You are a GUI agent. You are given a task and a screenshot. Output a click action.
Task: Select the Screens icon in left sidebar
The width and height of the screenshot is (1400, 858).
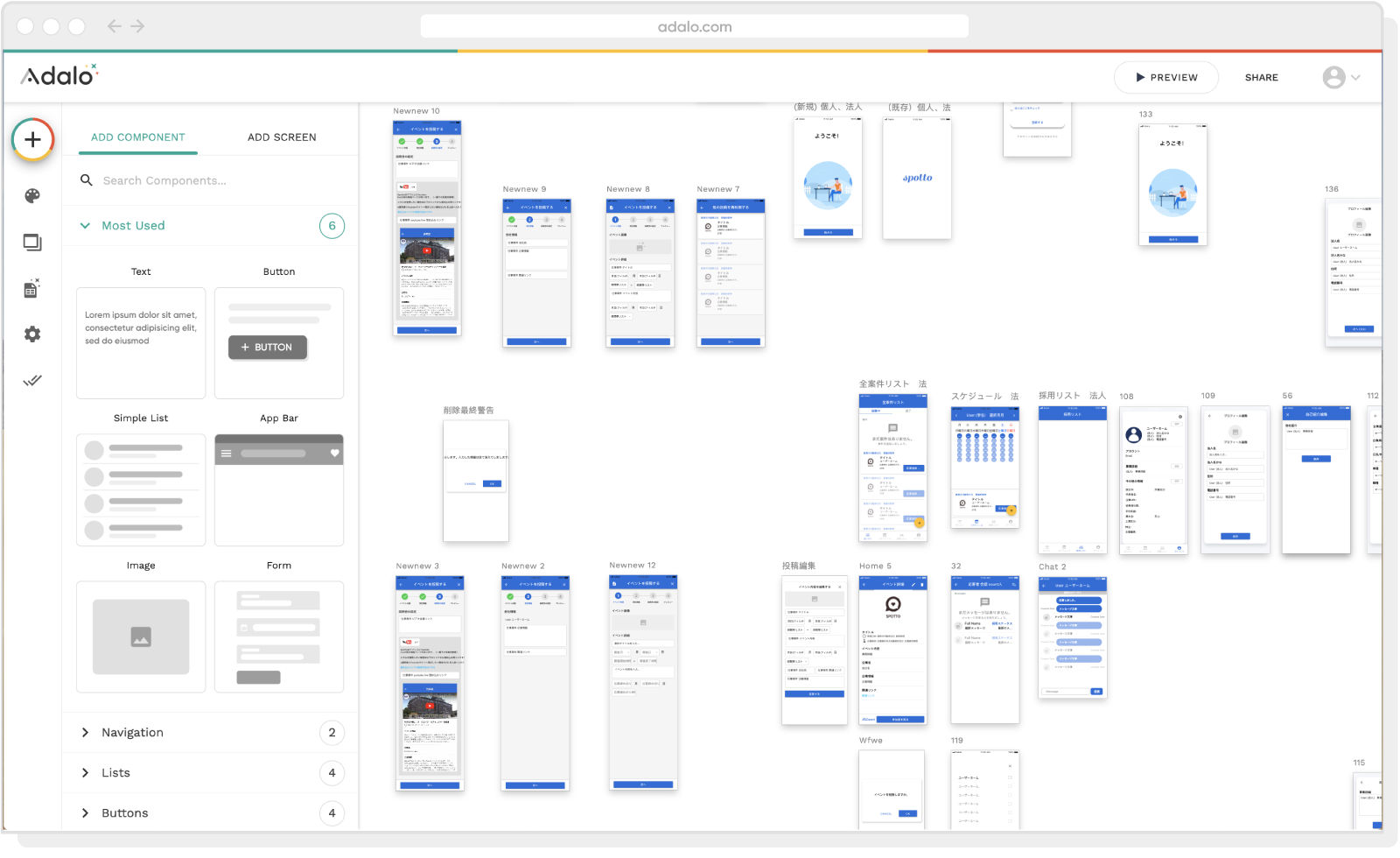pos(31,243)
